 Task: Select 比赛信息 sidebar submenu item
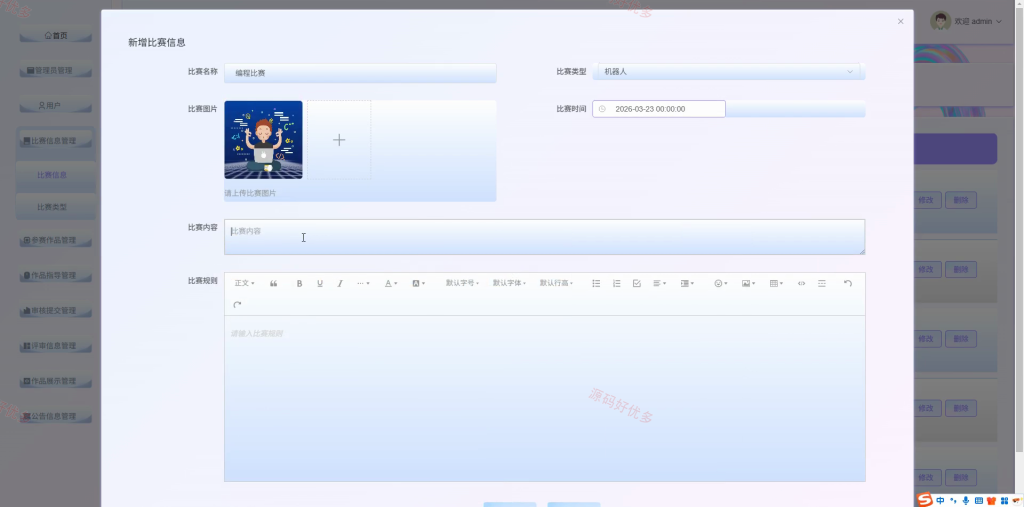click(x=56, y=175)
